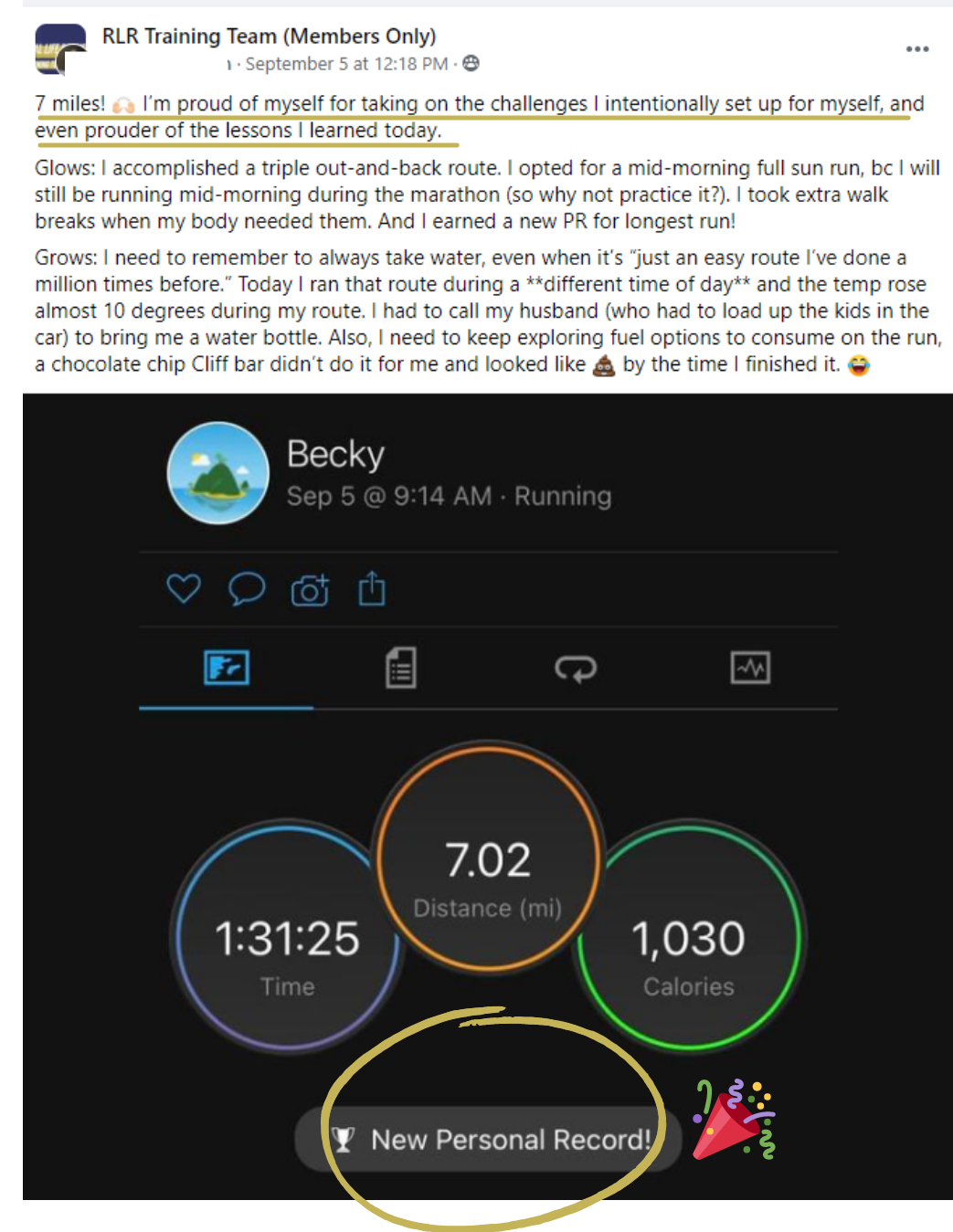The image size is (953, 1232).
Task: Click the laughing face emoji in the post
Action: point(859,365)
